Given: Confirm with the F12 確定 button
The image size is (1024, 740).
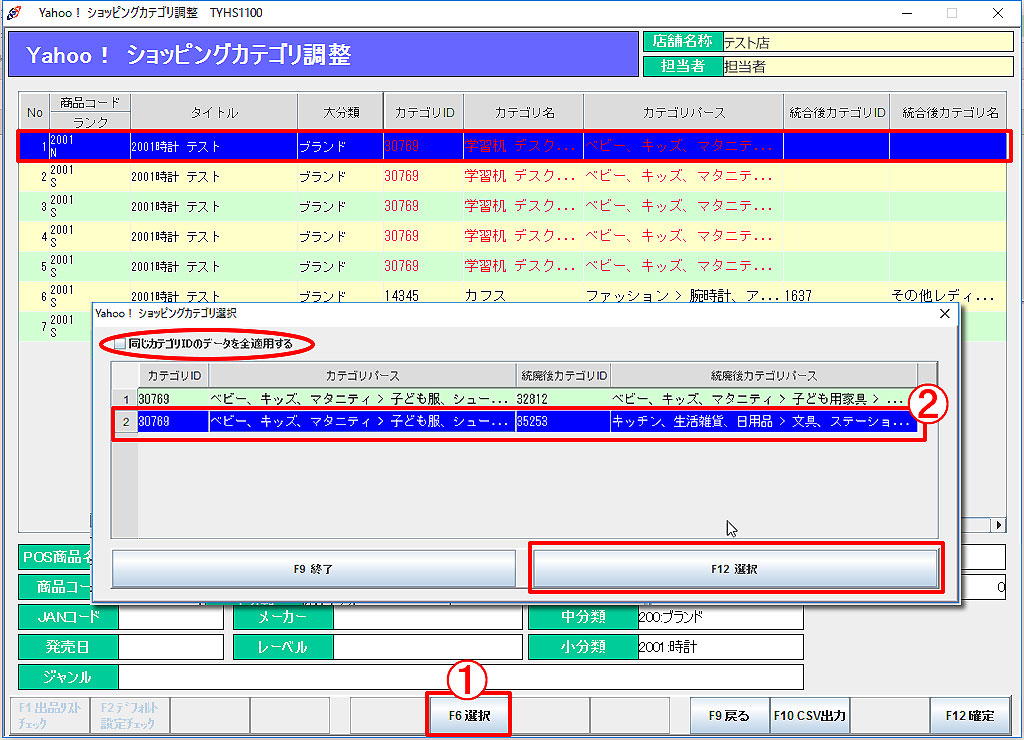Looking at the screenshot, I should point(969,716).
